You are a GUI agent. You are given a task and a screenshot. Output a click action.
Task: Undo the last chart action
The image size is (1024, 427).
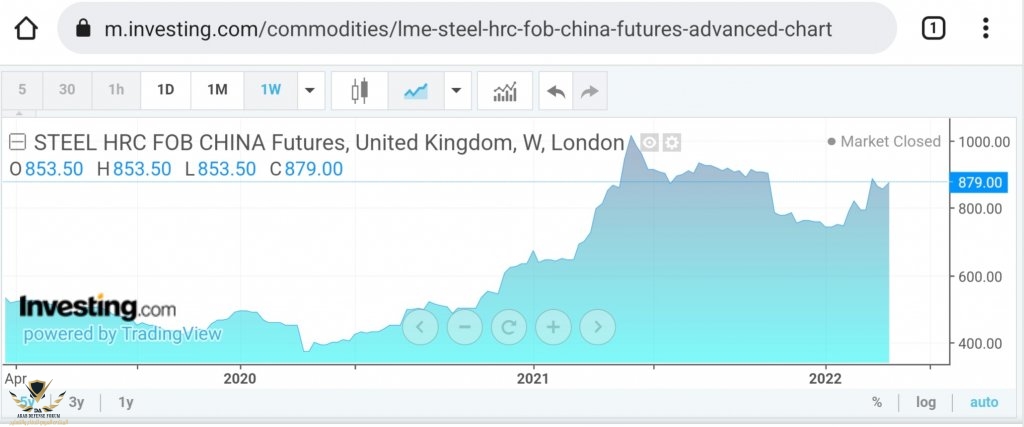coord(556,91)
